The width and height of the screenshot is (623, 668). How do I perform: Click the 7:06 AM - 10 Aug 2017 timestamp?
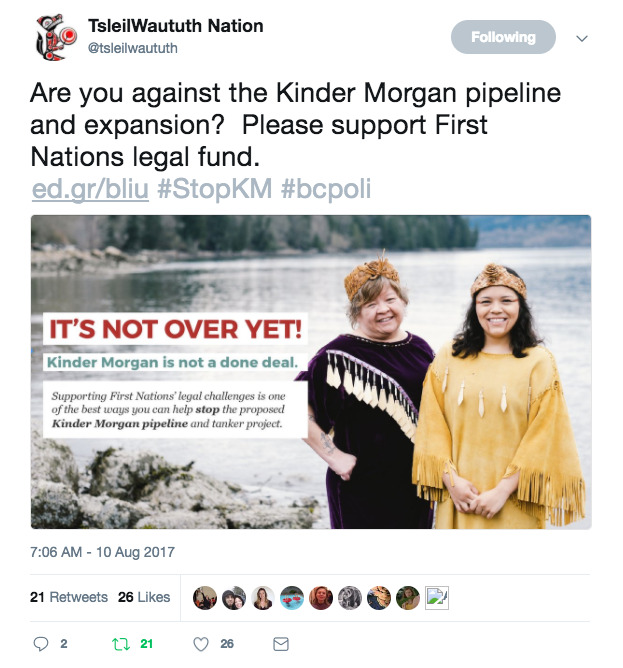[x=102, y=552]
